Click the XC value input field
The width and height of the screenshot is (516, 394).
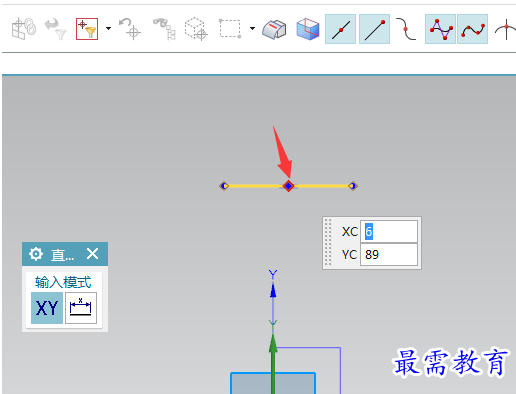[389, 231]
